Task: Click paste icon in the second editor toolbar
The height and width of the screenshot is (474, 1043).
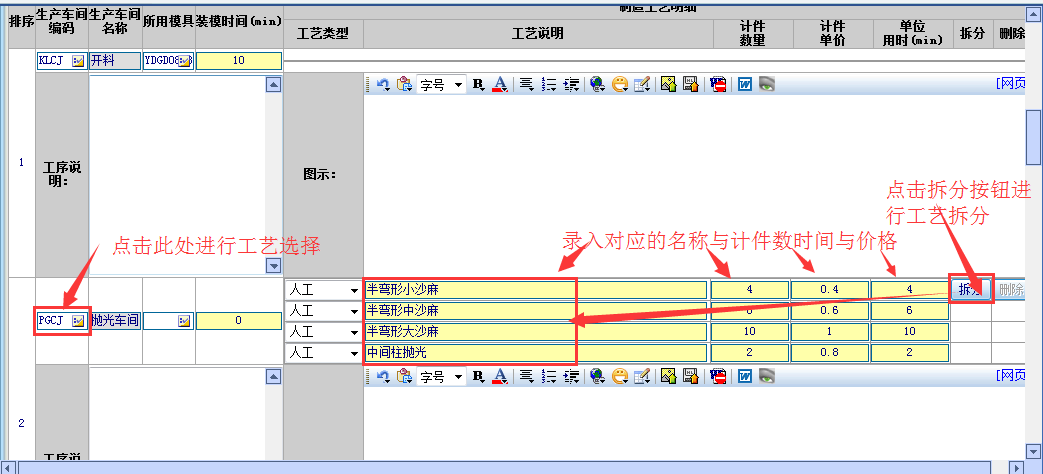Action: [404, 377]
